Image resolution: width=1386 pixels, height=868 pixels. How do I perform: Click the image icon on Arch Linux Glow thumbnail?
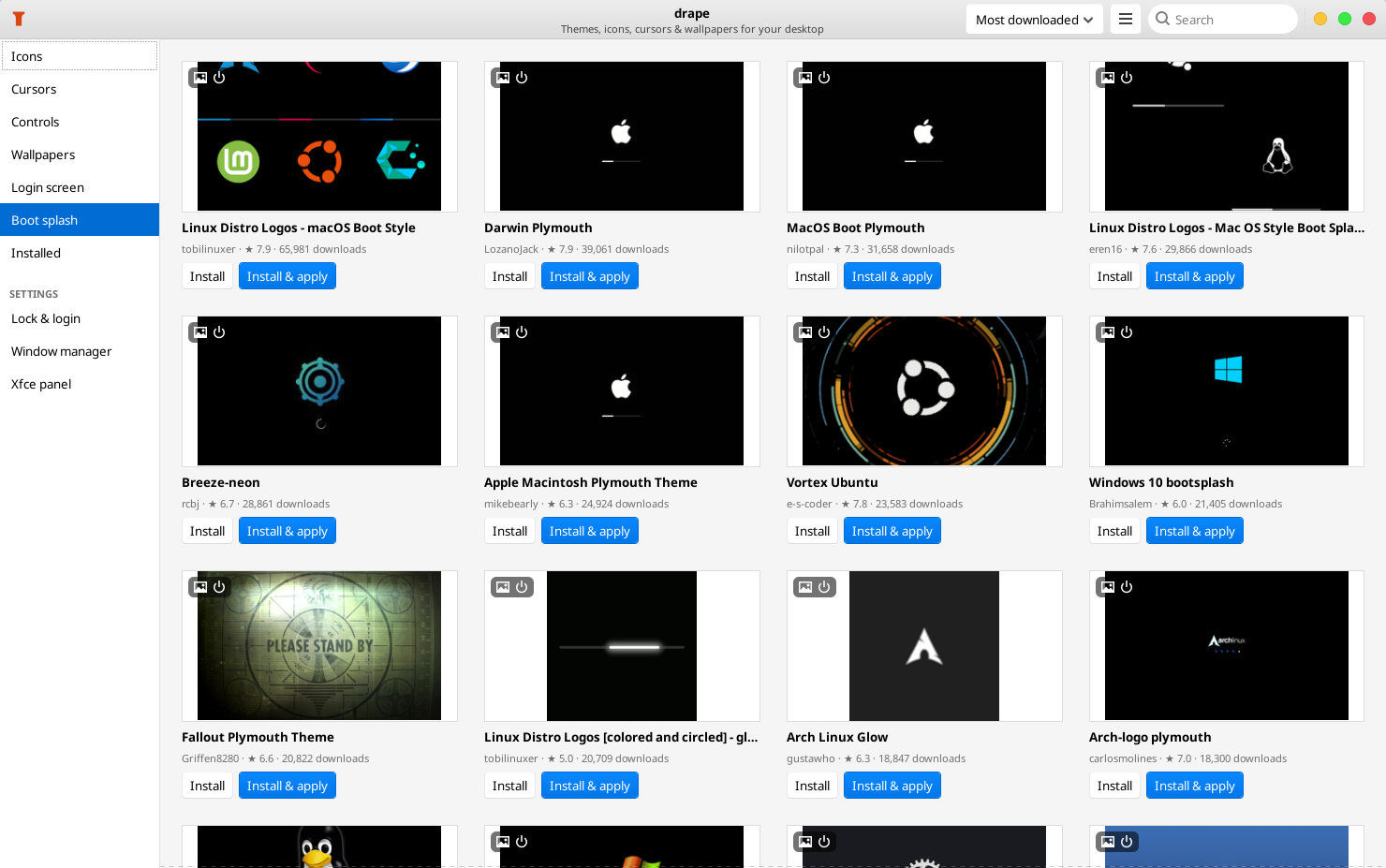805,587
